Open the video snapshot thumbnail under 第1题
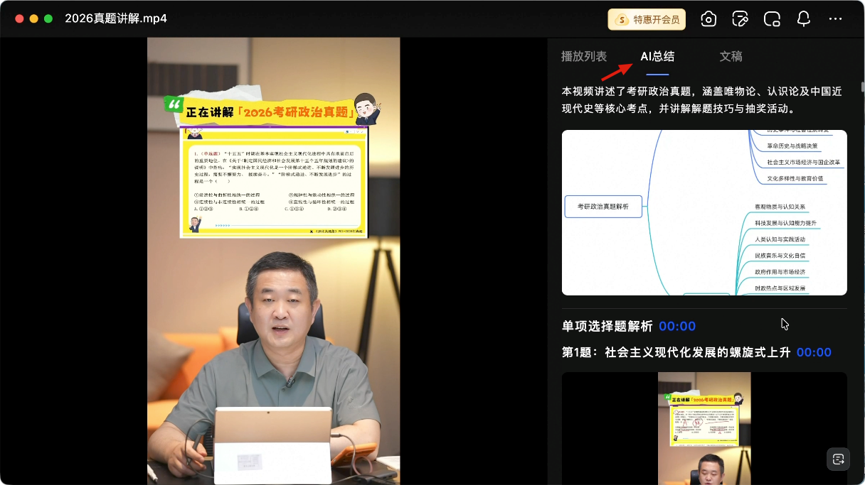The width and height of the screenshot is (865, 485). point(704,428)
